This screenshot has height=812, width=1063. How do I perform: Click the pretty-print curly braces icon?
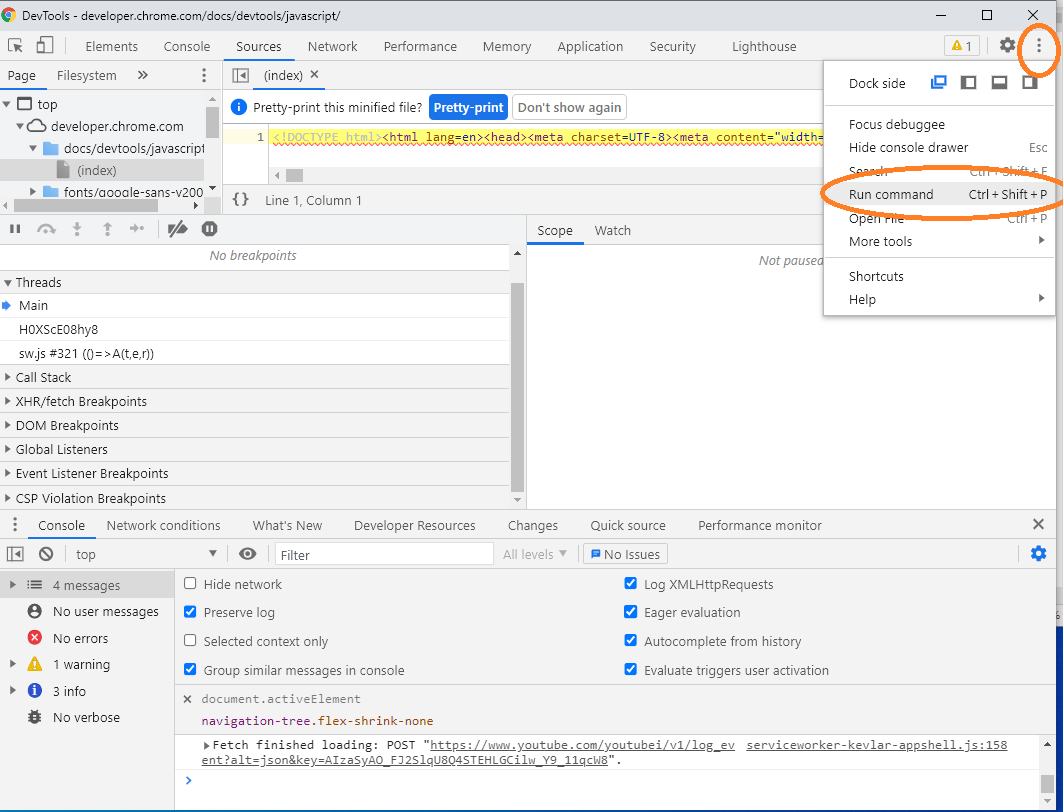(x=240, y=200)
